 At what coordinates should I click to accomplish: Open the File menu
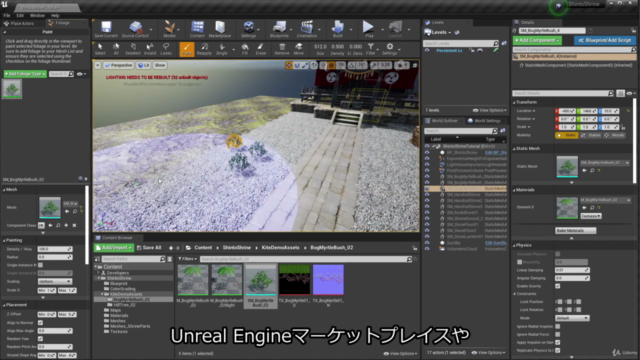7,16
